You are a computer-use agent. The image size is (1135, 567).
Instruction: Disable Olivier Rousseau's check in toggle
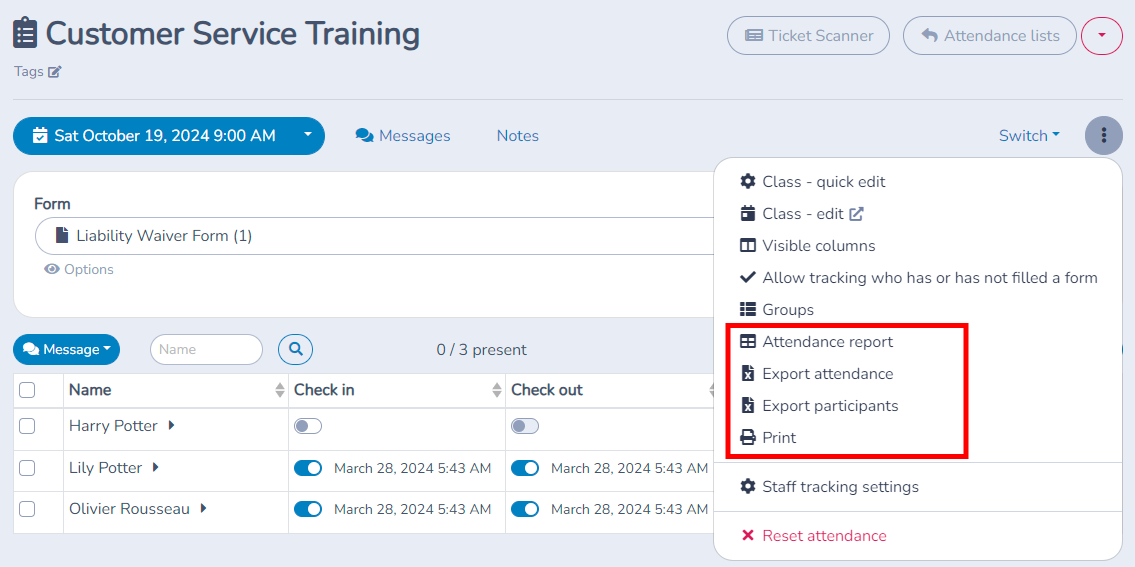pos(308,509)
